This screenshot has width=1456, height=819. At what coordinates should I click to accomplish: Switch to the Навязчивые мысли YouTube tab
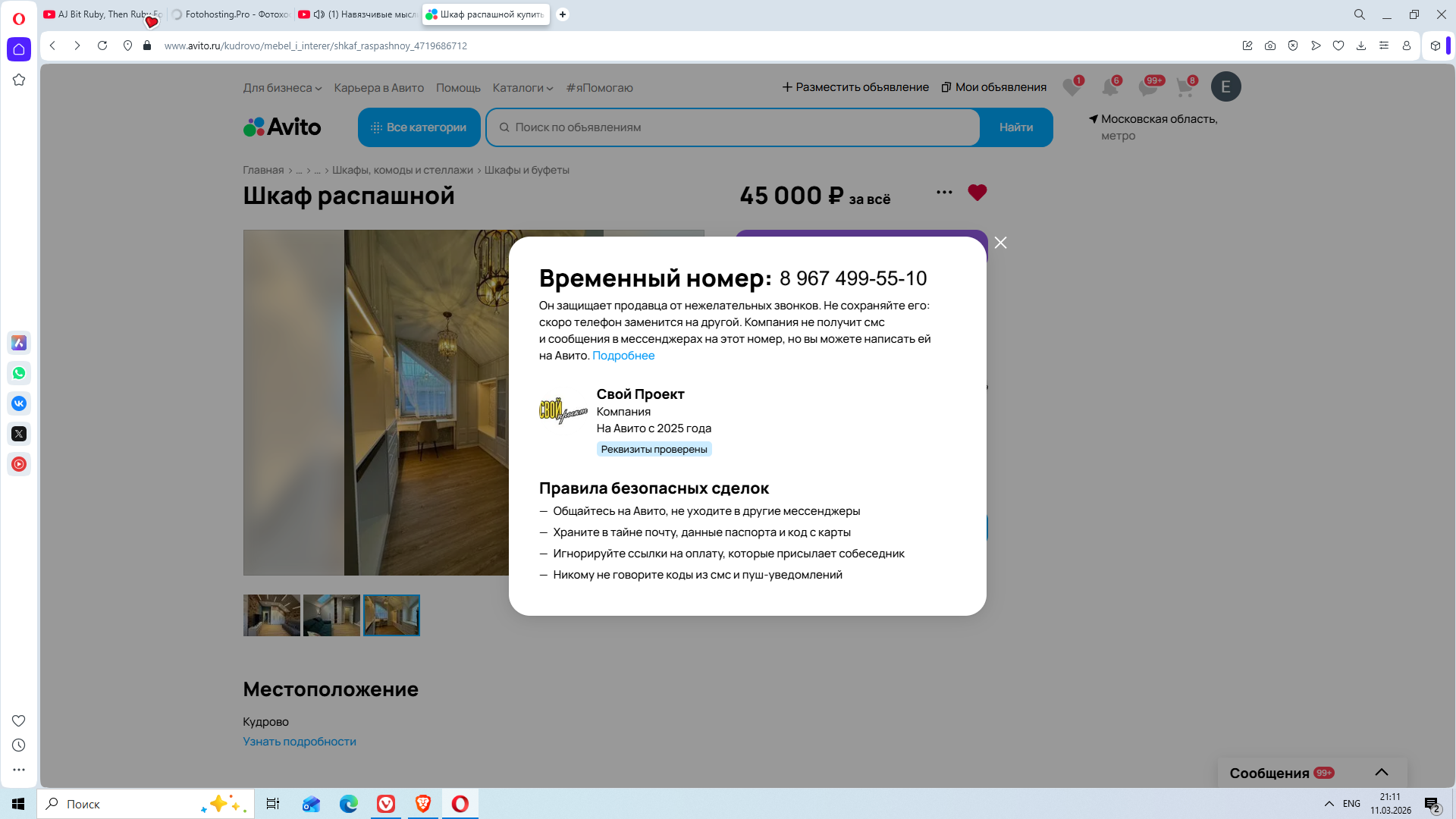(357, 14)
